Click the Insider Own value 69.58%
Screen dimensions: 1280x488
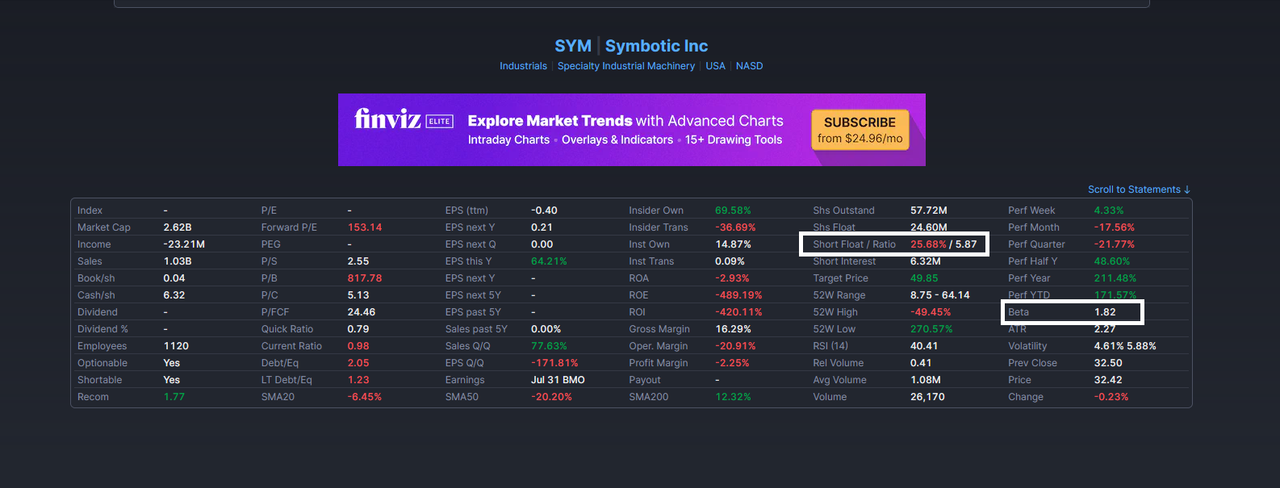tap(733, 210)
